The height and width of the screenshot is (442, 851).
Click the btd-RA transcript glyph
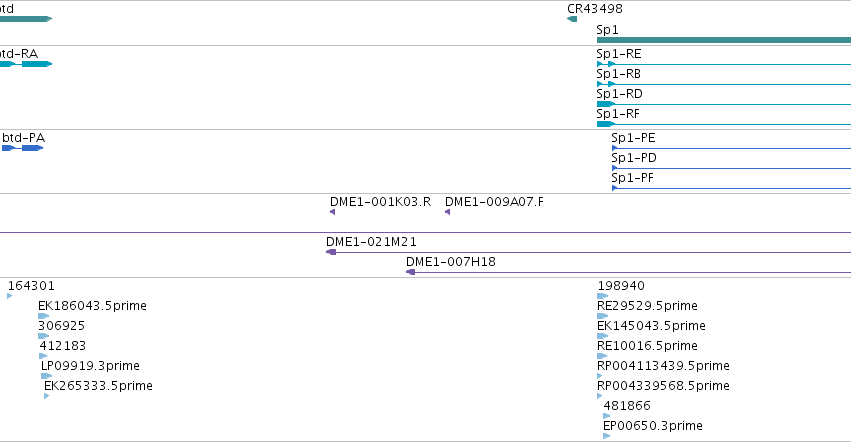pos(26,64)
